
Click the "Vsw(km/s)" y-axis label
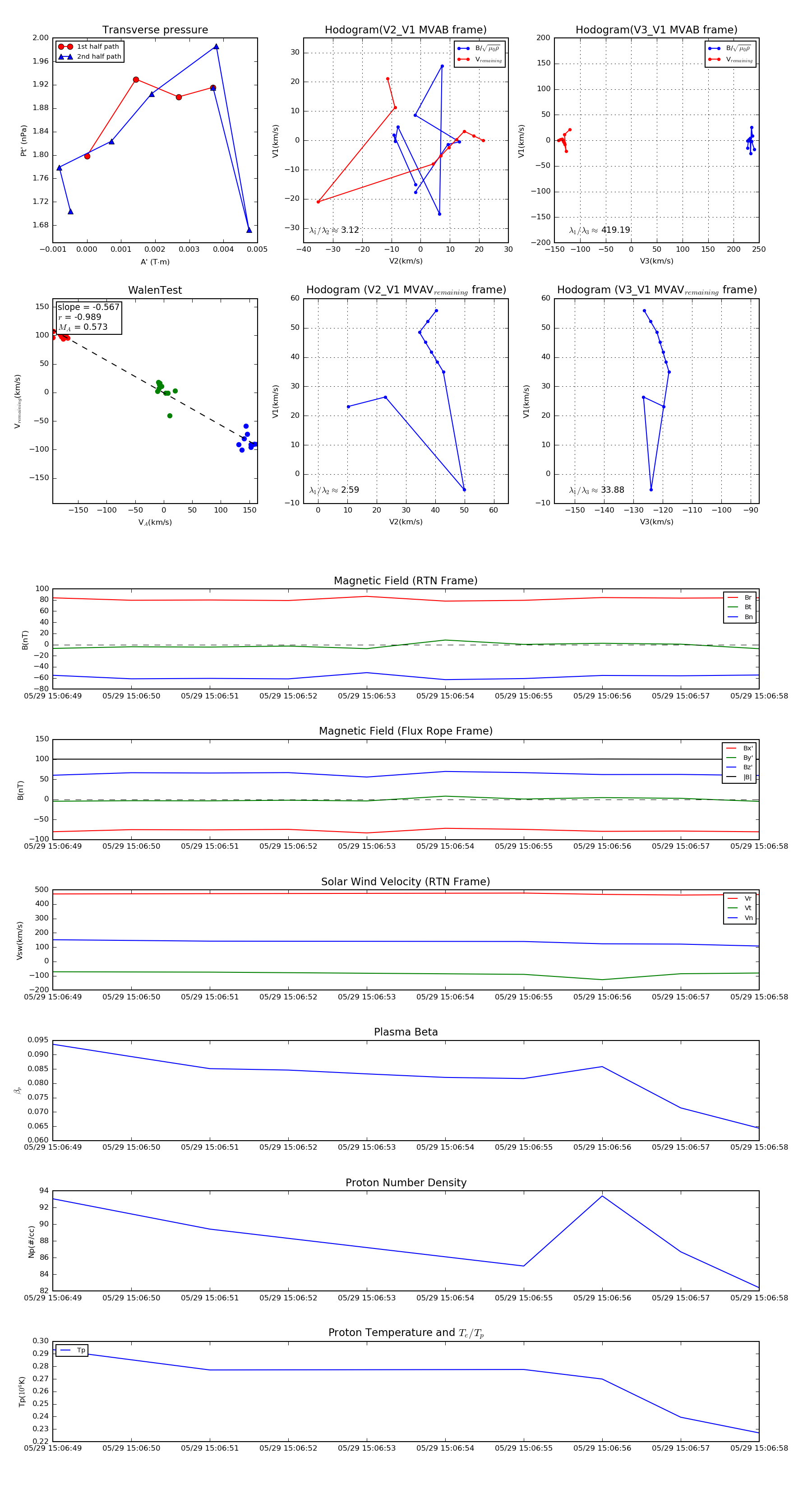pos(20,940)
